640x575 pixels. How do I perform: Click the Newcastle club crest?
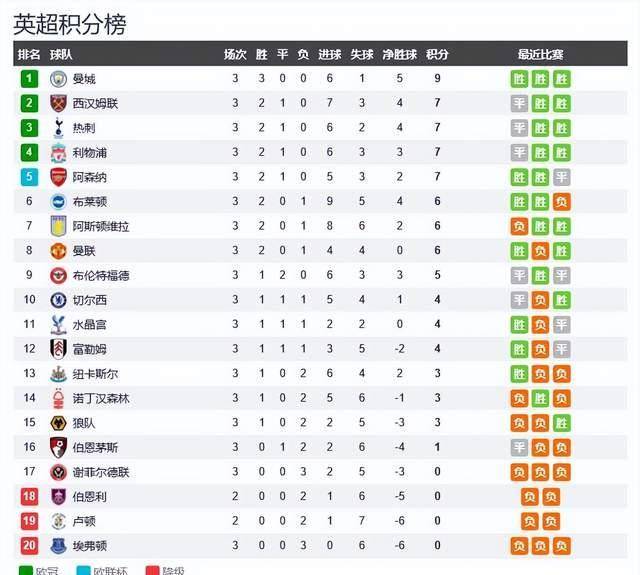point(58,374)
